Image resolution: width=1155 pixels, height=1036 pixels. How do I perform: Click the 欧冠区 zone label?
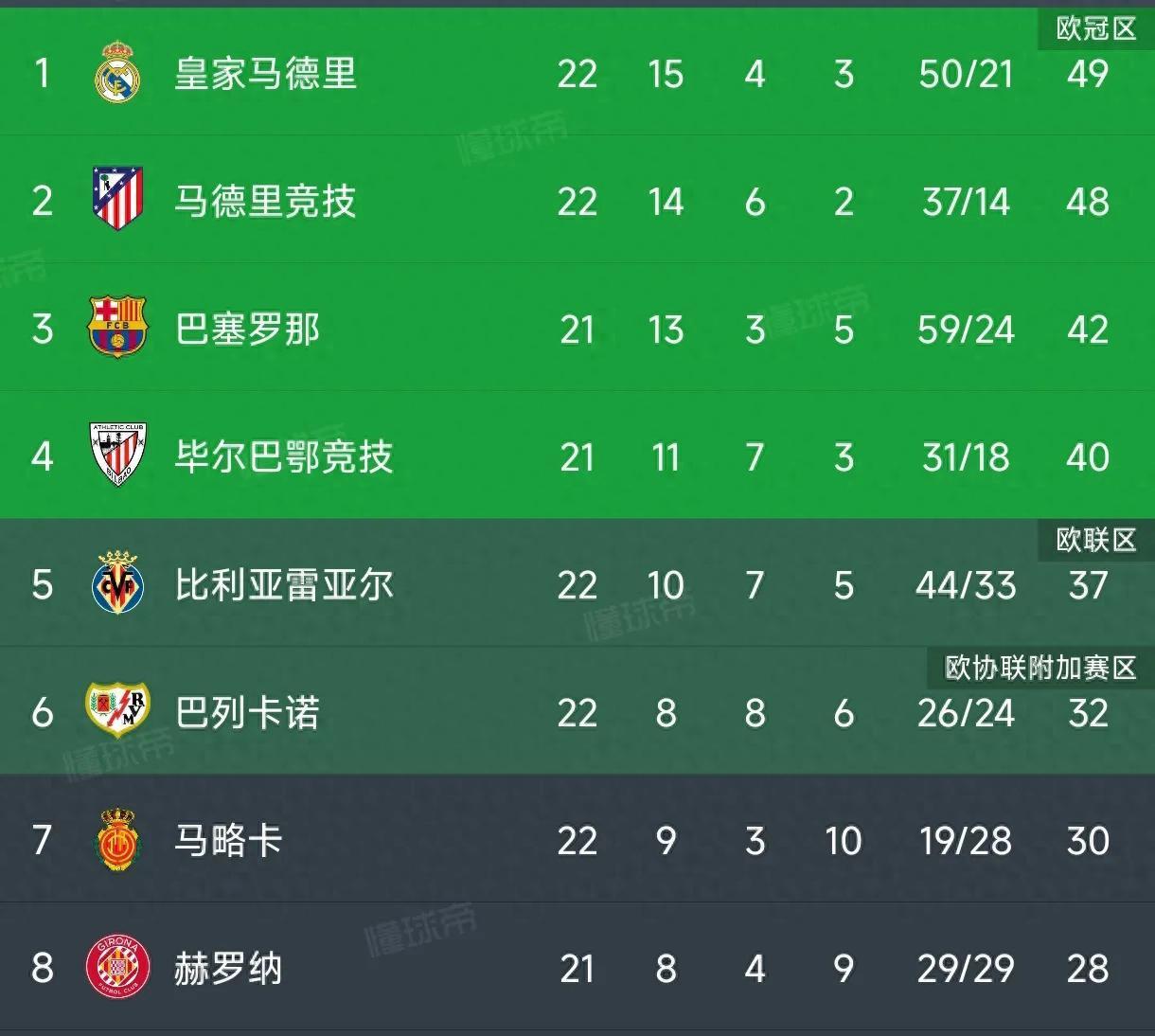(1096, 28)
